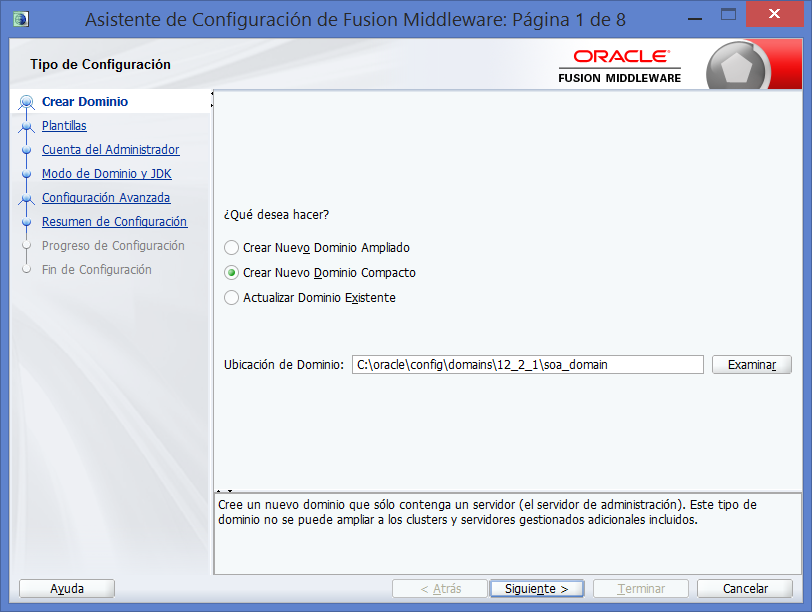The width and height of the screenshot is (812, 612).
Task: Click the disabled Atrás button
Action: [x=440, y=589]
